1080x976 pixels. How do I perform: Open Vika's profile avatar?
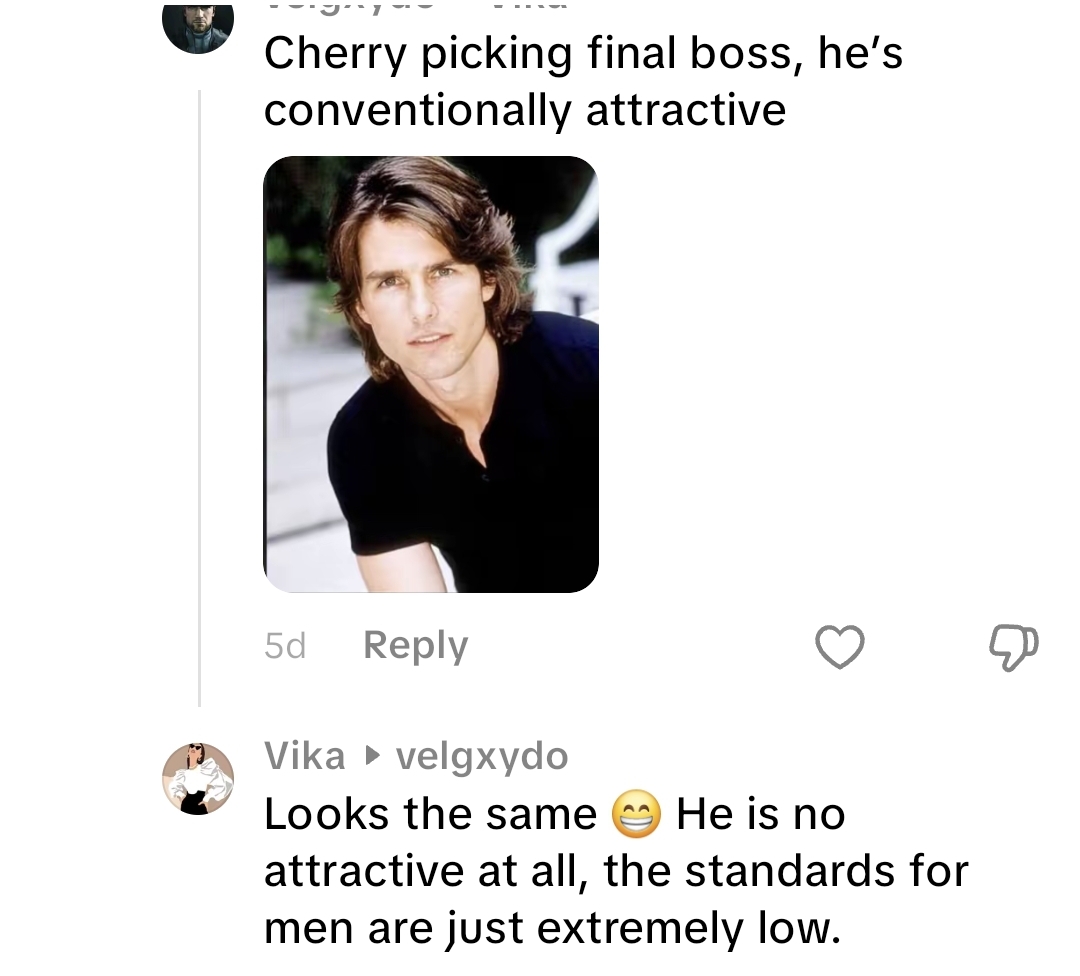(198, 779)
